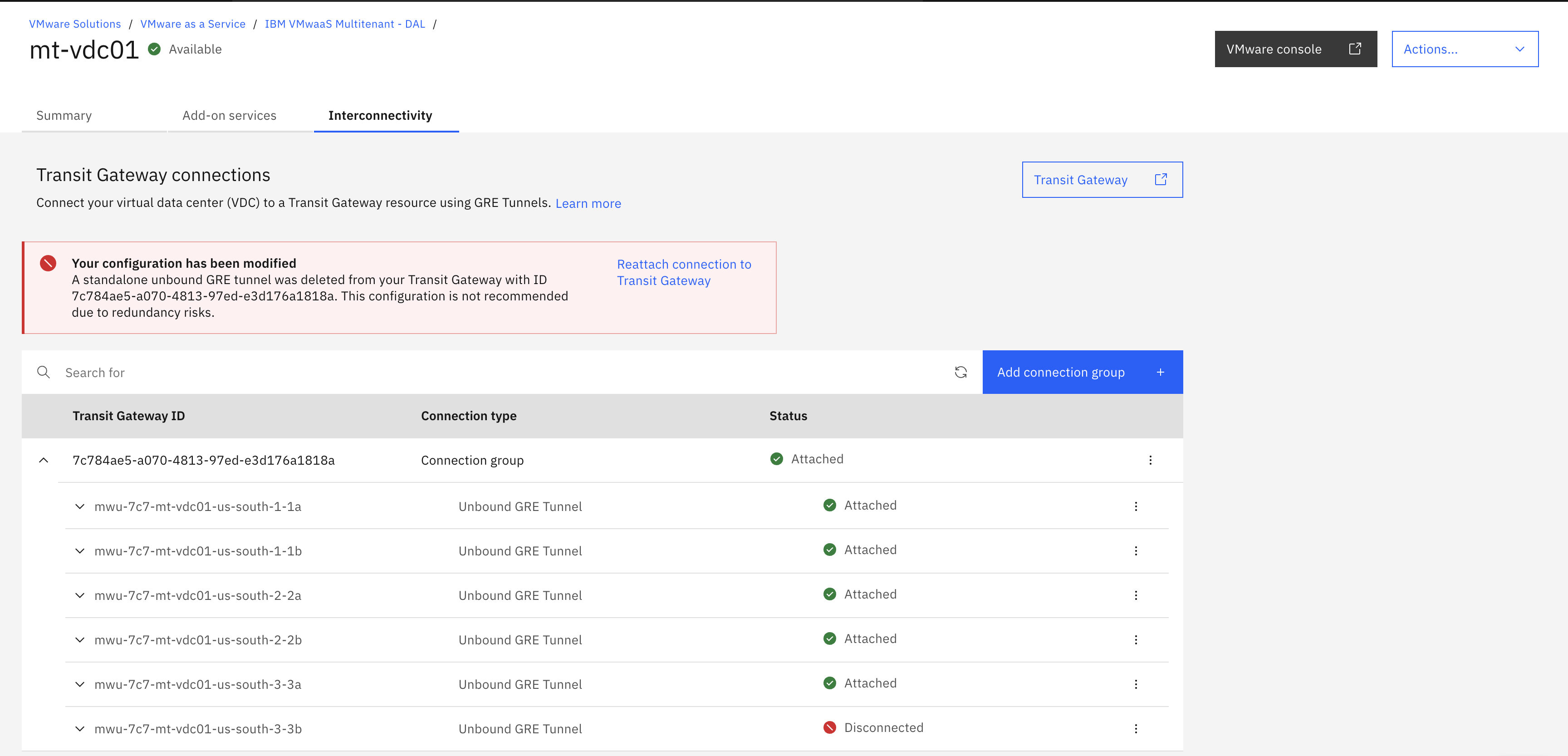The width and height of the screenshot is (1568, 756).
Task: Switch to the Add-on services tab
Action: click(x=229, y=116)
